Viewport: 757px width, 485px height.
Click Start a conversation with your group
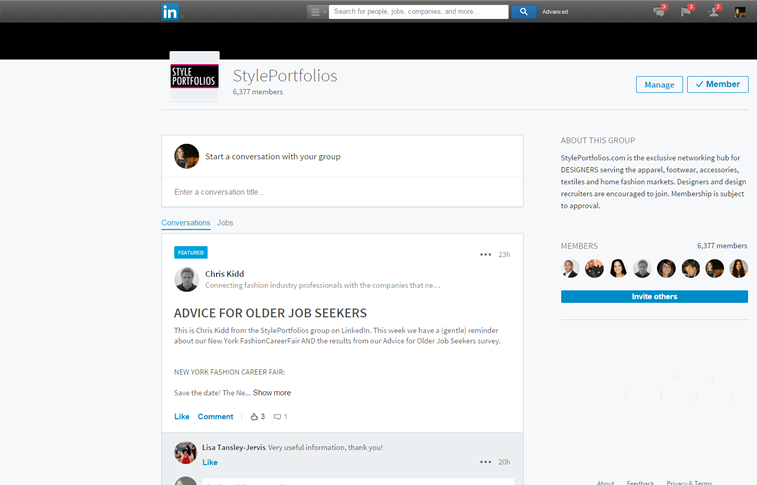(x=273, y=156)
